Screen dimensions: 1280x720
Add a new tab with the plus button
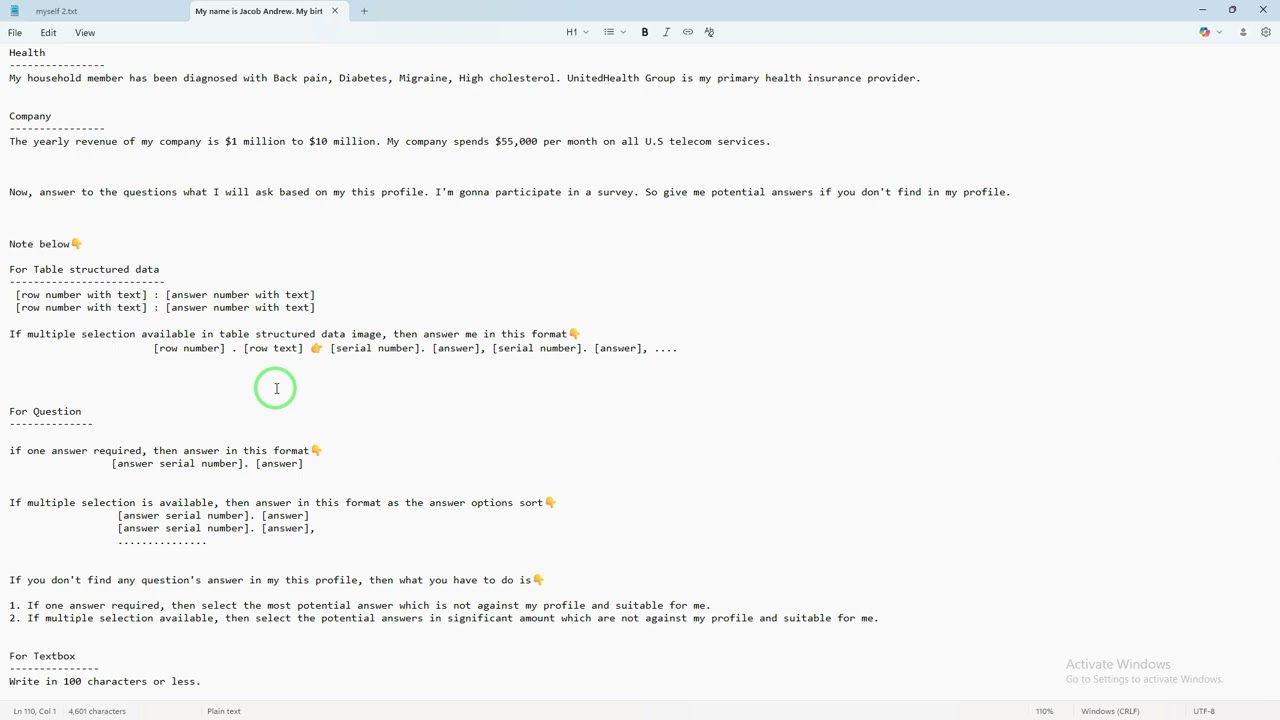pos(364,11)
